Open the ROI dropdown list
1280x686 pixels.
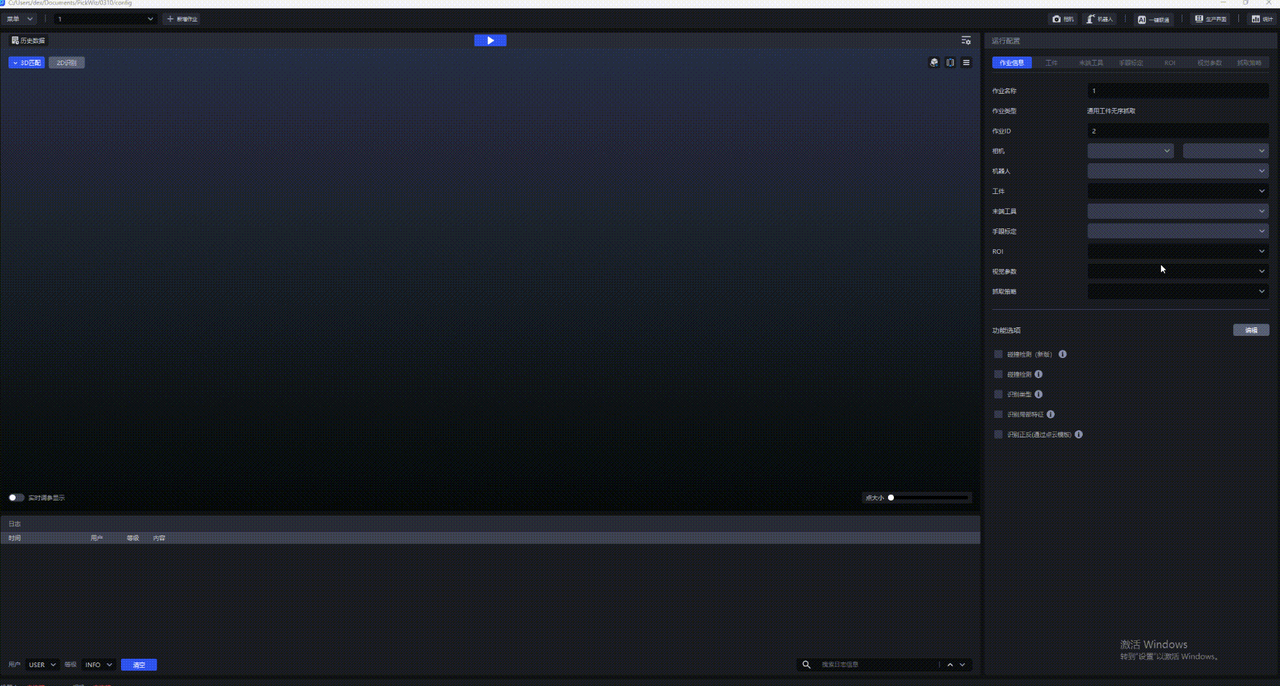pyautogui.click(x=1177, y=251)
